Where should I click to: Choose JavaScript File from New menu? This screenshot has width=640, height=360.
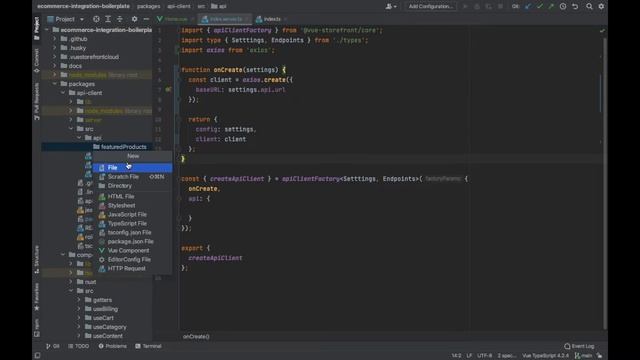[x=132, y=214]
